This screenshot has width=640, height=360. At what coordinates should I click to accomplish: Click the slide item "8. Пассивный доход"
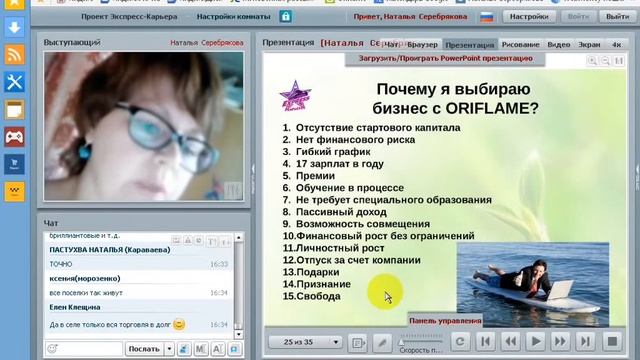coord(335,212)
